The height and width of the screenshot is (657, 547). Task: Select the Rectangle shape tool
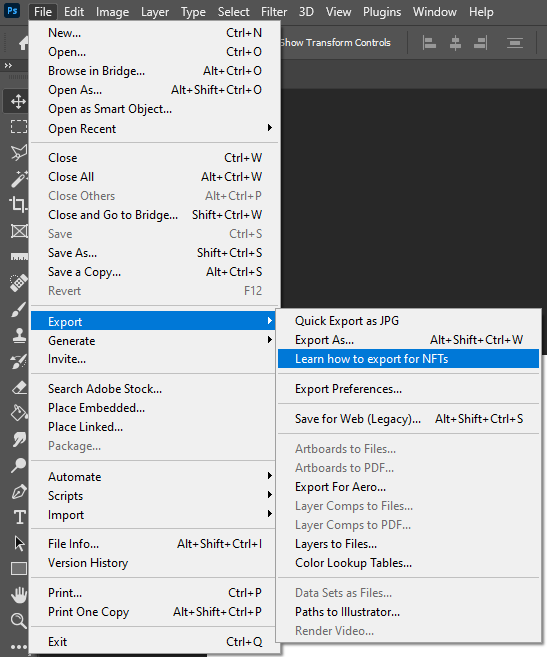point(19,569)
